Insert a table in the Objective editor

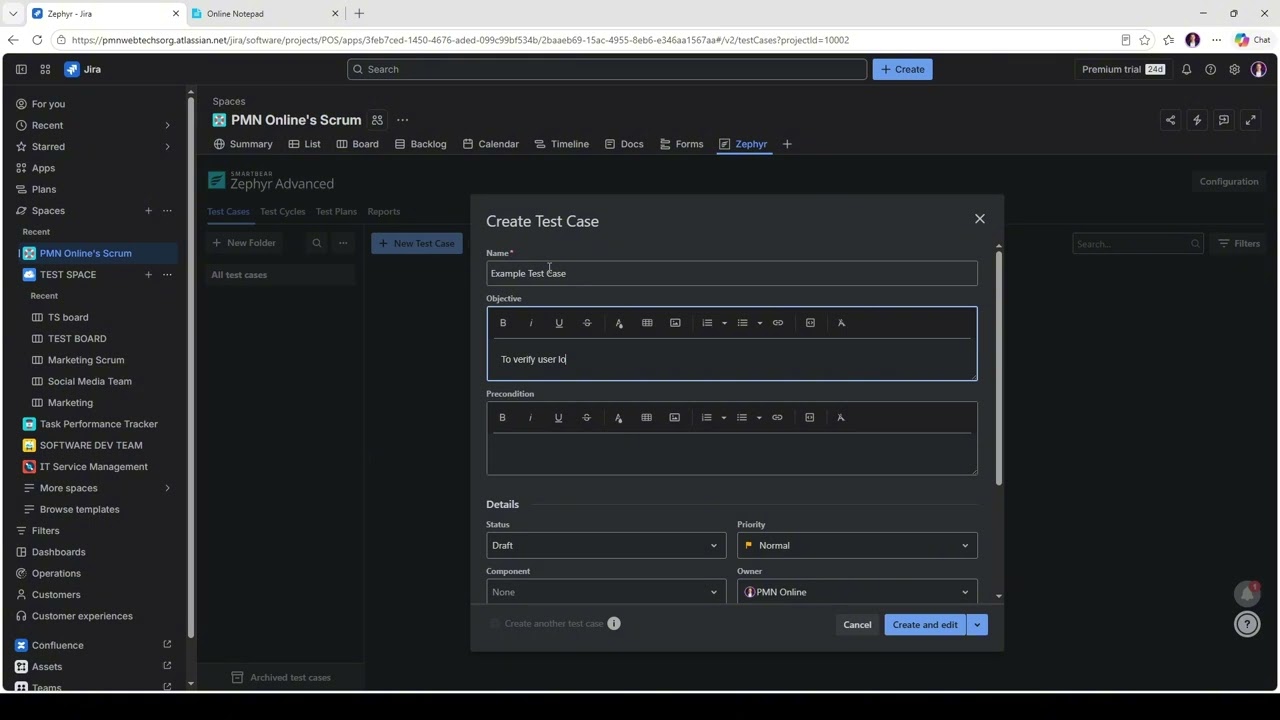click(647, 323)
